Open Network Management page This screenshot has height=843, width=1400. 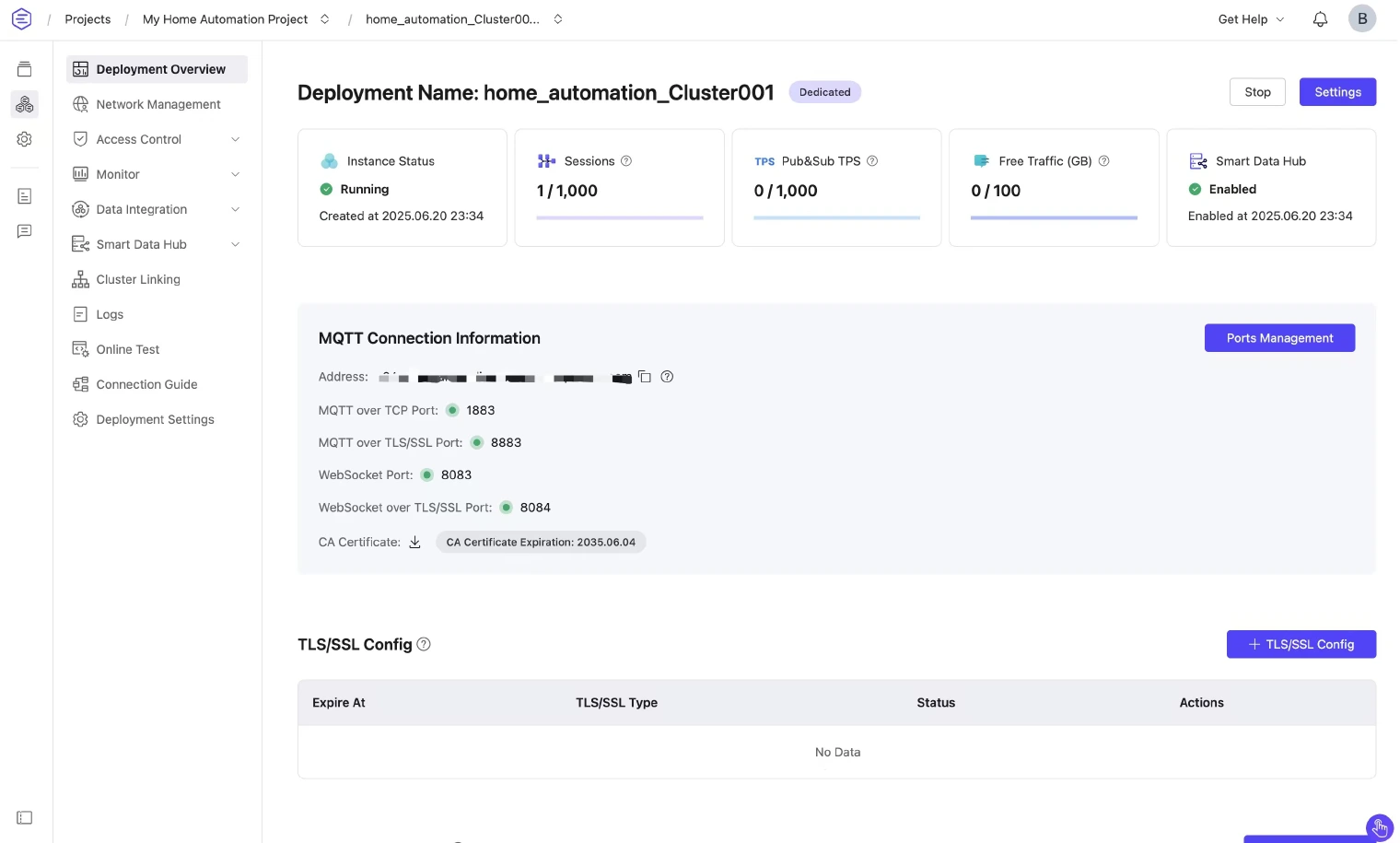157,104
